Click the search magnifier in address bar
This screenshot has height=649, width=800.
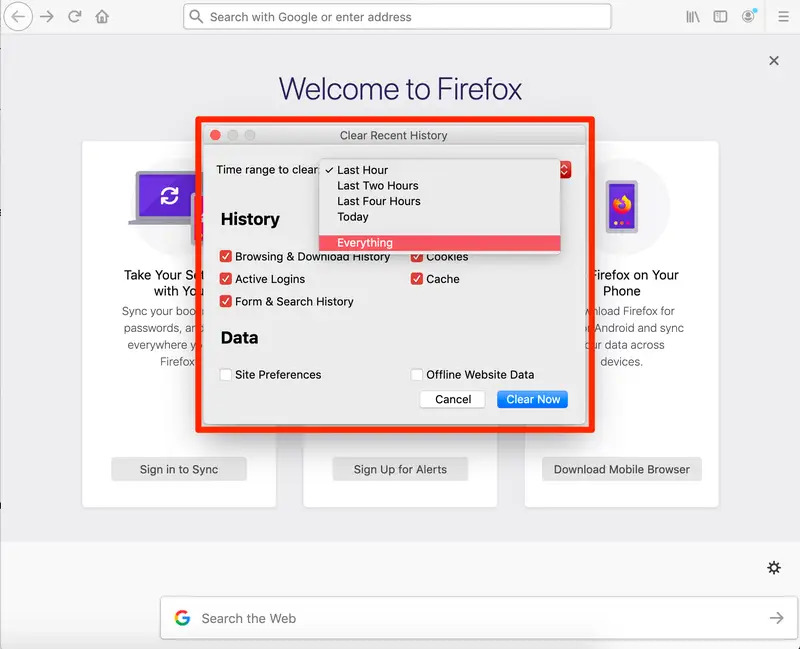(x=196, y=17)
